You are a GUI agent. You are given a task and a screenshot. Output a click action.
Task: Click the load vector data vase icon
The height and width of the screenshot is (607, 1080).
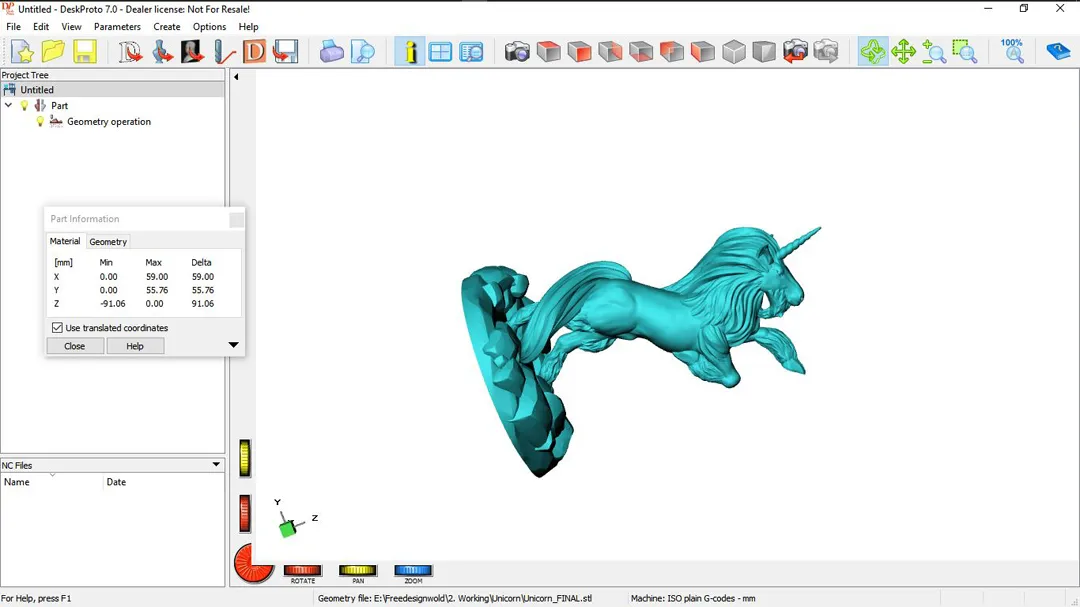pyautogui.click(x=161, y=52)
